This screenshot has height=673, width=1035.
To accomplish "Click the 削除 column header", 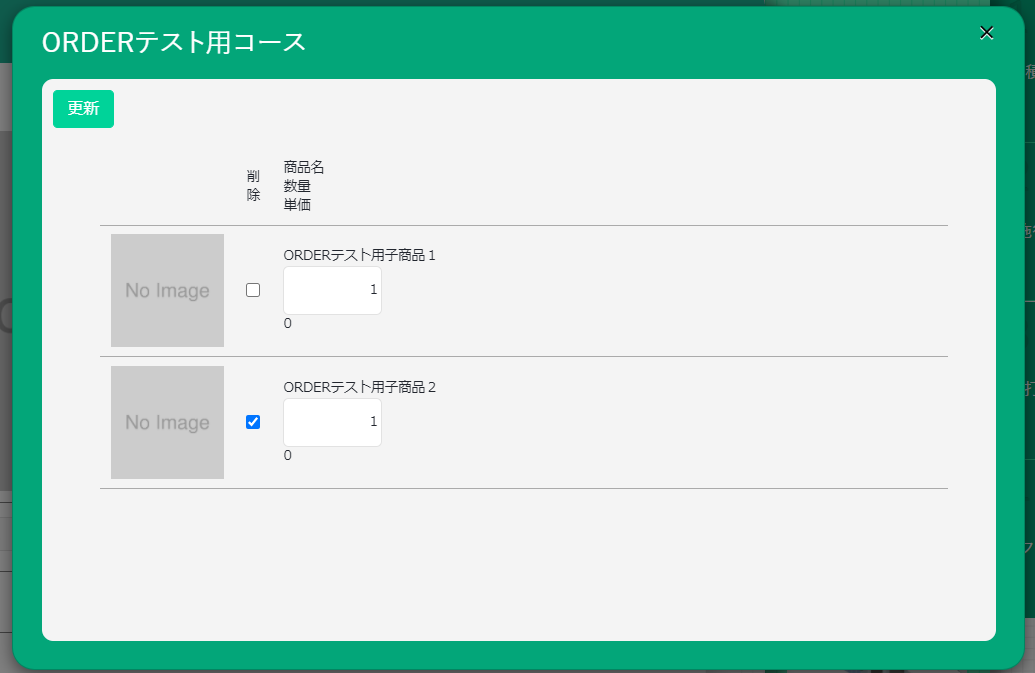I will coord(253,186).
